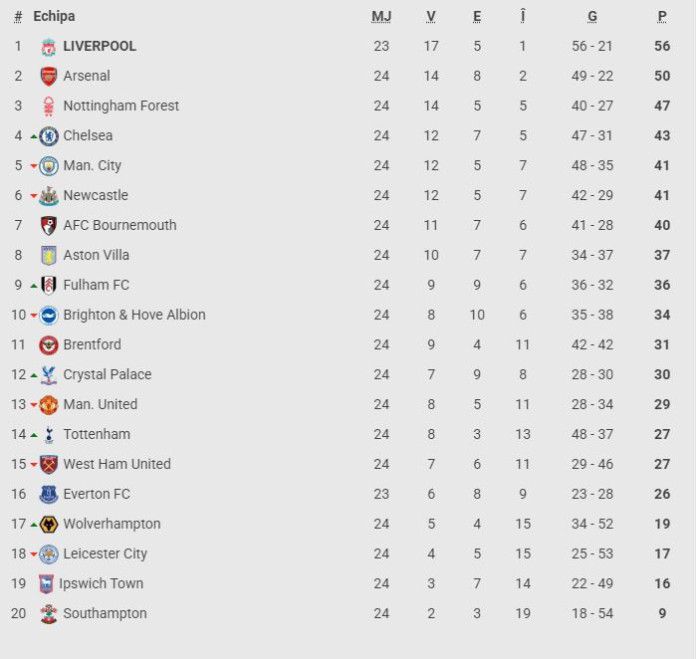This screenshot has height=659, width=700.
Task: Open the Crystal Palace team page
Action: point(107,375)
